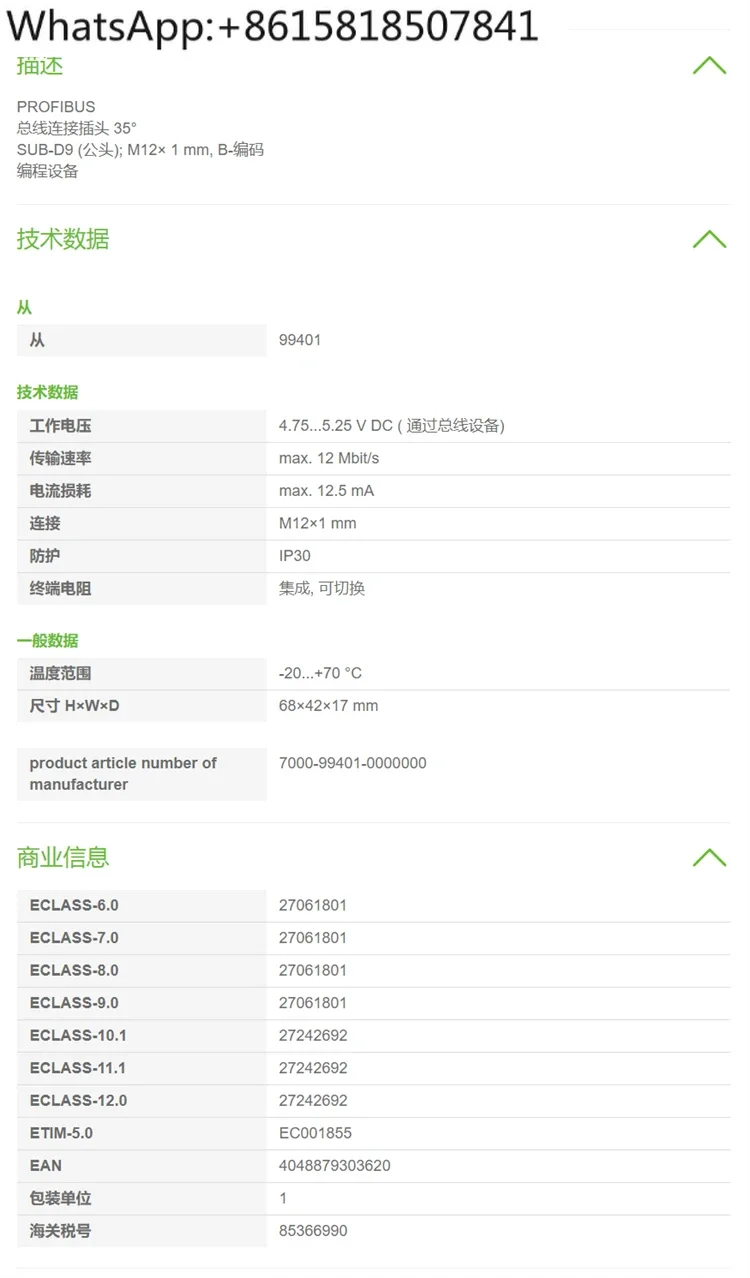Screen dimensions: 750x1278
Task: Click the max. 12.5 mA value
Action: coord(326,491)
